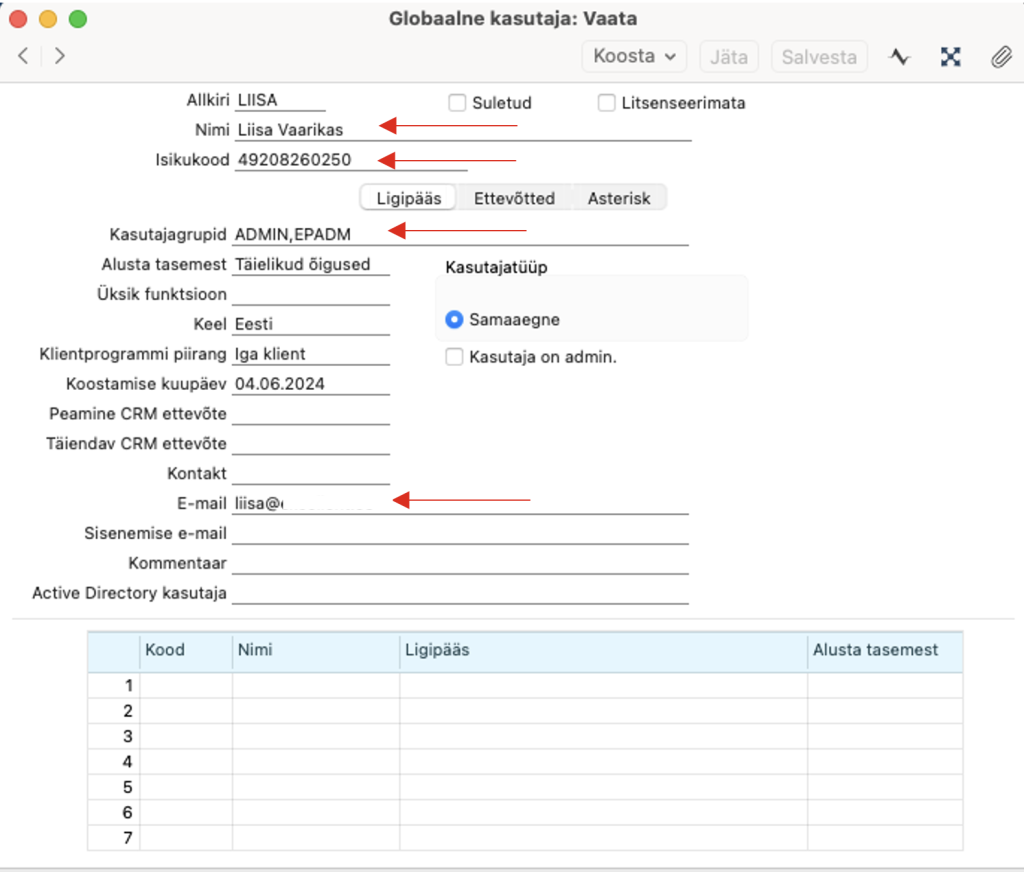This screenshot has width=1024, height=872.
Task: Select the Ligipääs tab
Action: pos(408,198)
